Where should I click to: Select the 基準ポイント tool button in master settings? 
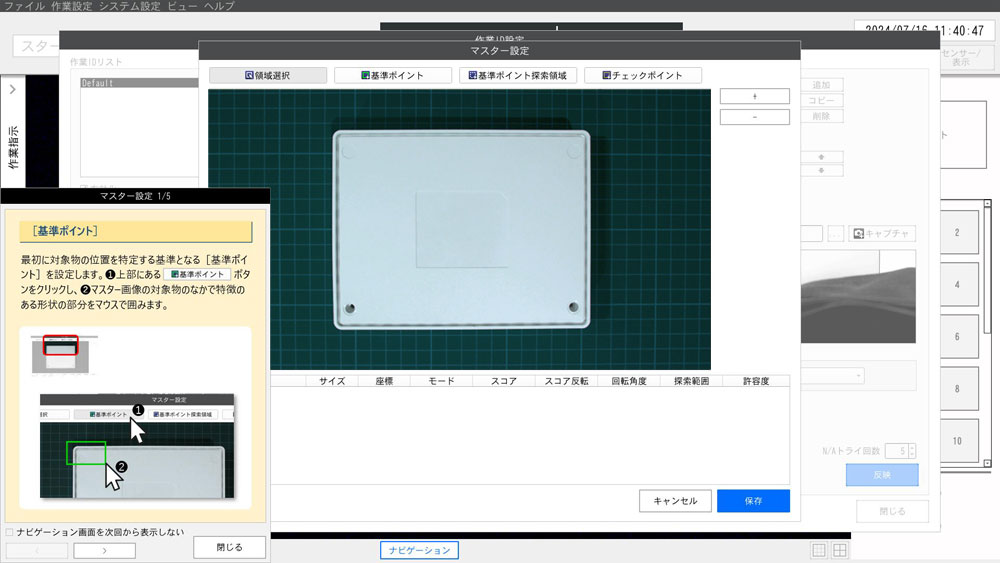393,75
